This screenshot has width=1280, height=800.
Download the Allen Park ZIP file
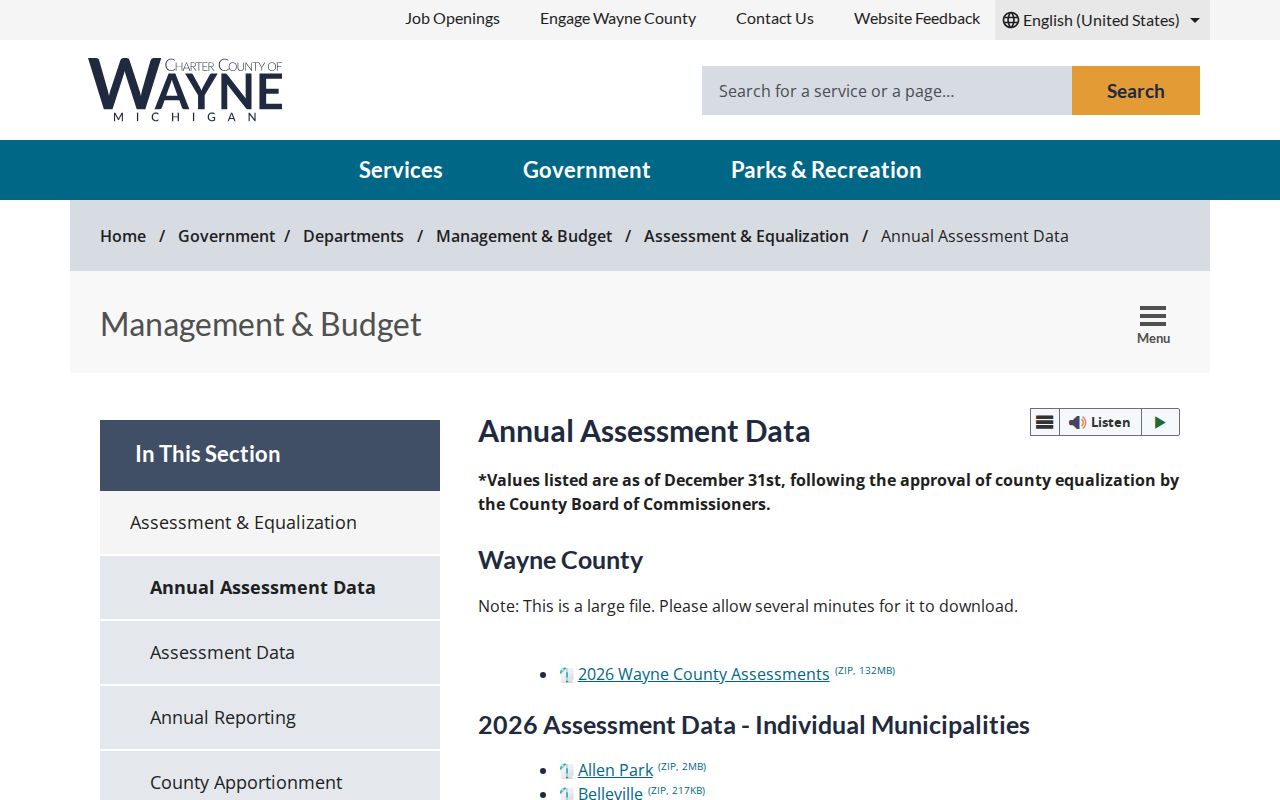(x=615, y=770)
